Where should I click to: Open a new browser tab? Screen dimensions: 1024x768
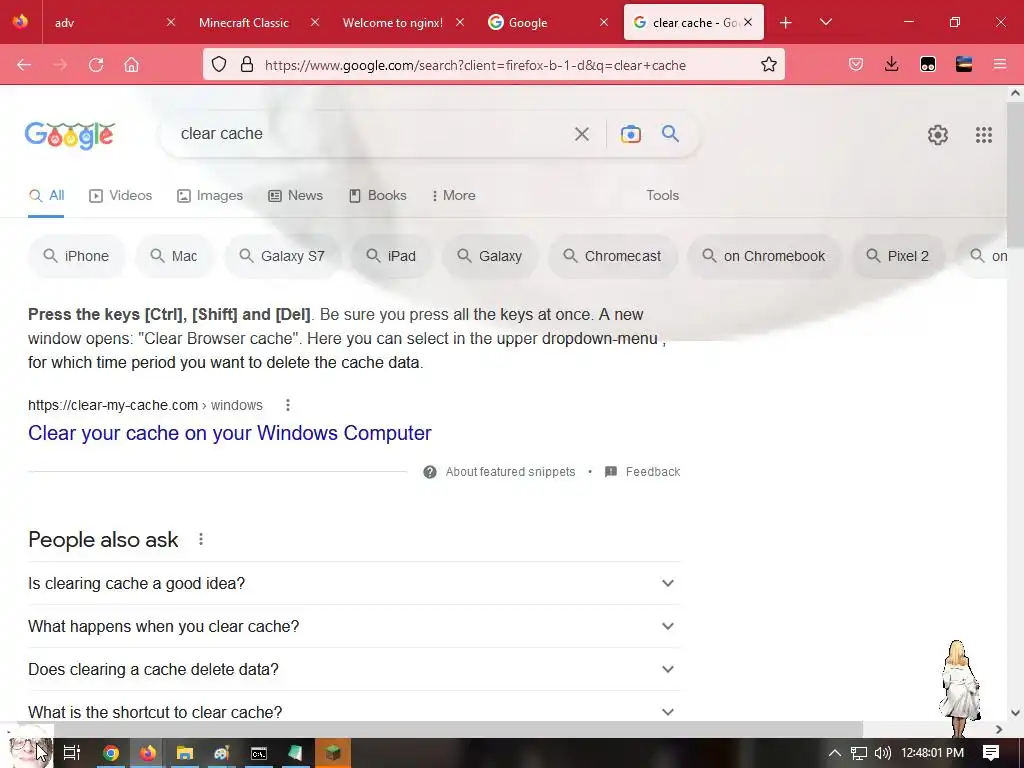[786, 23]
